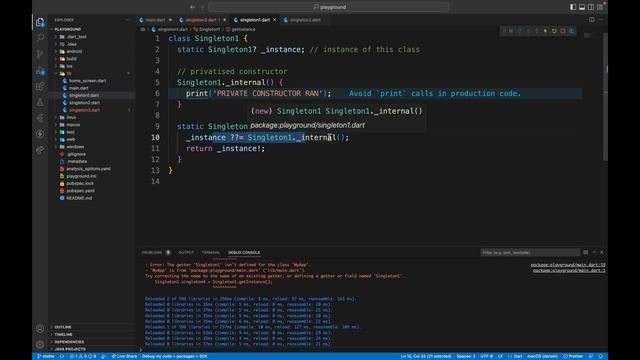The height and width of the screenshot is (360, 640).
Task: Expand the macos folder
Action: coord(92,125)
